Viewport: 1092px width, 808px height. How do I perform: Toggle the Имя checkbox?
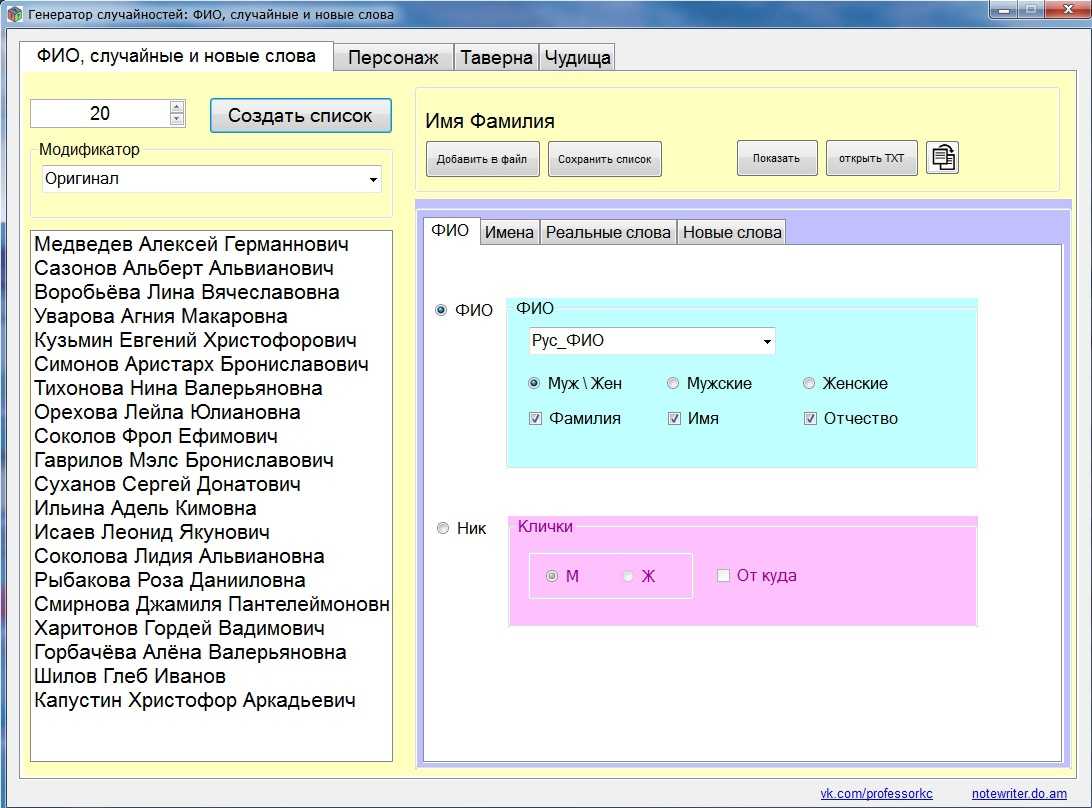[x=674, y=419]
